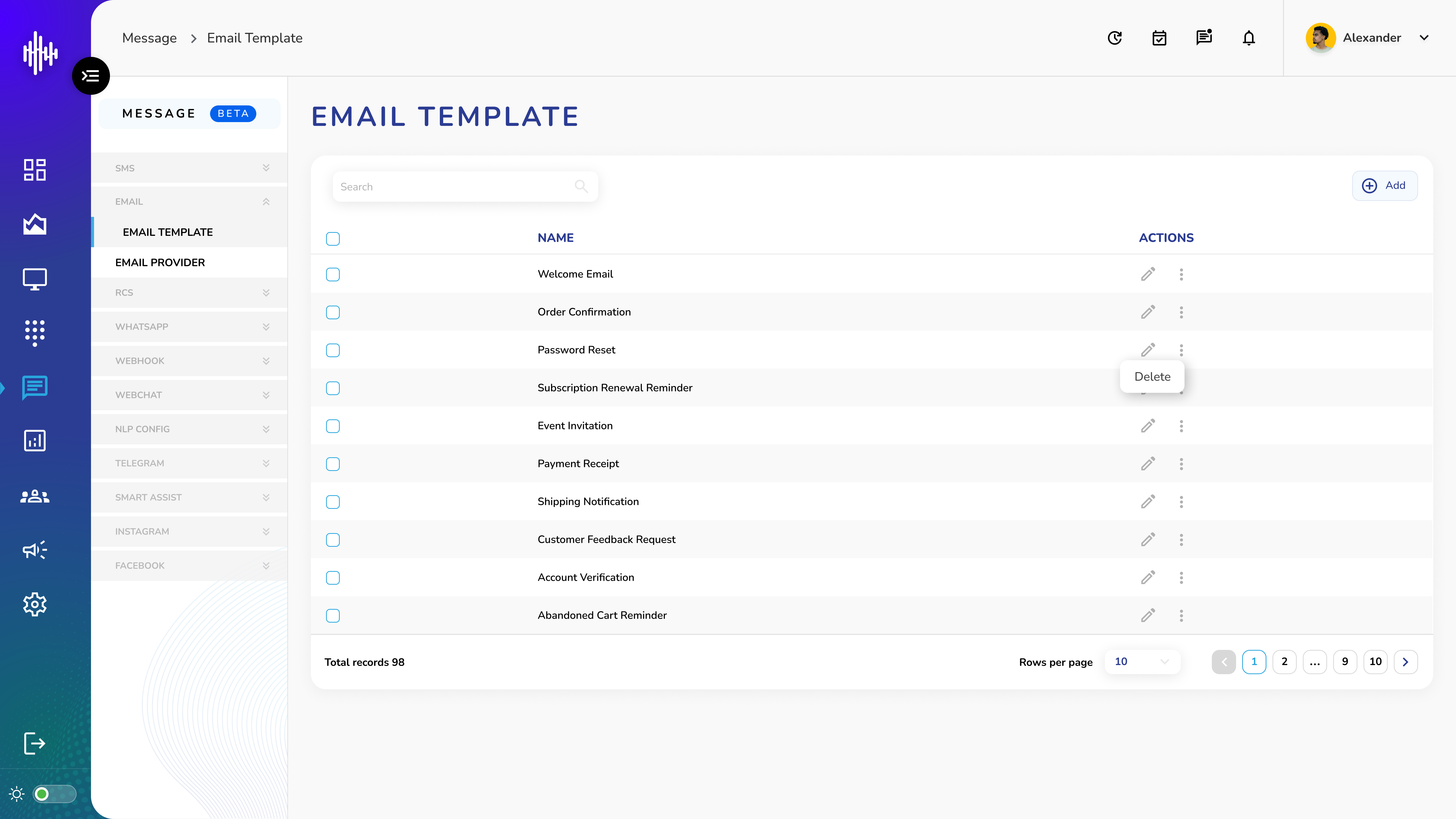Check the Abandoned Cart Reminder checkbox

(333, 616)
